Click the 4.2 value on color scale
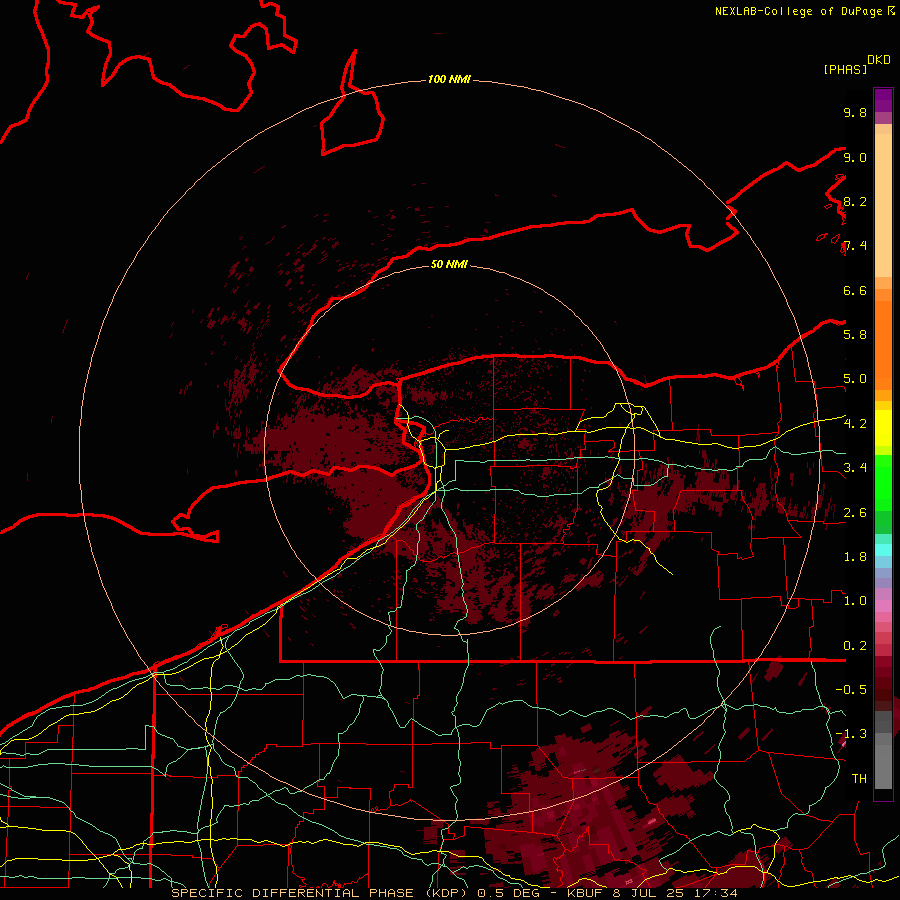900x900 pixels. pyautogui.click(x=855, y=424)
